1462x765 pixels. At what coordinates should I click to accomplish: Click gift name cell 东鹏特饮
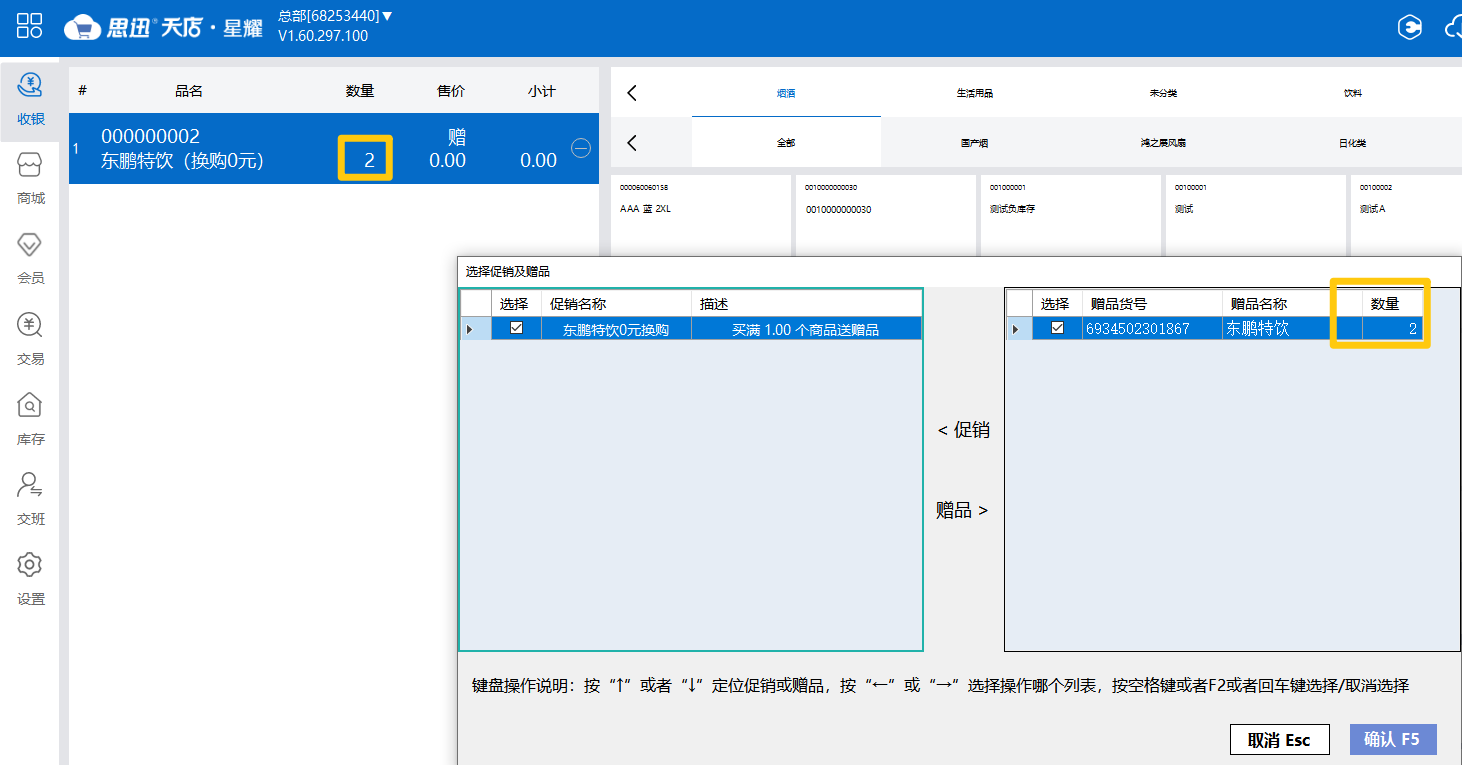coord(1292,328)
